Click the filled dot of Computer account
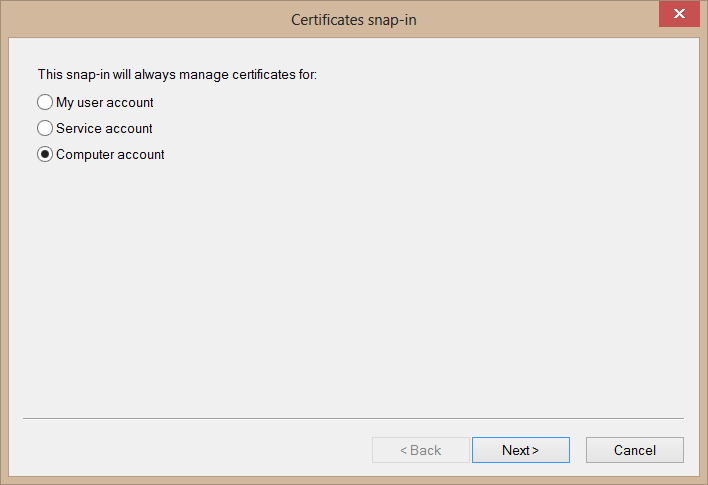Viewport: 708px width, 485px height. coord(45,155)
